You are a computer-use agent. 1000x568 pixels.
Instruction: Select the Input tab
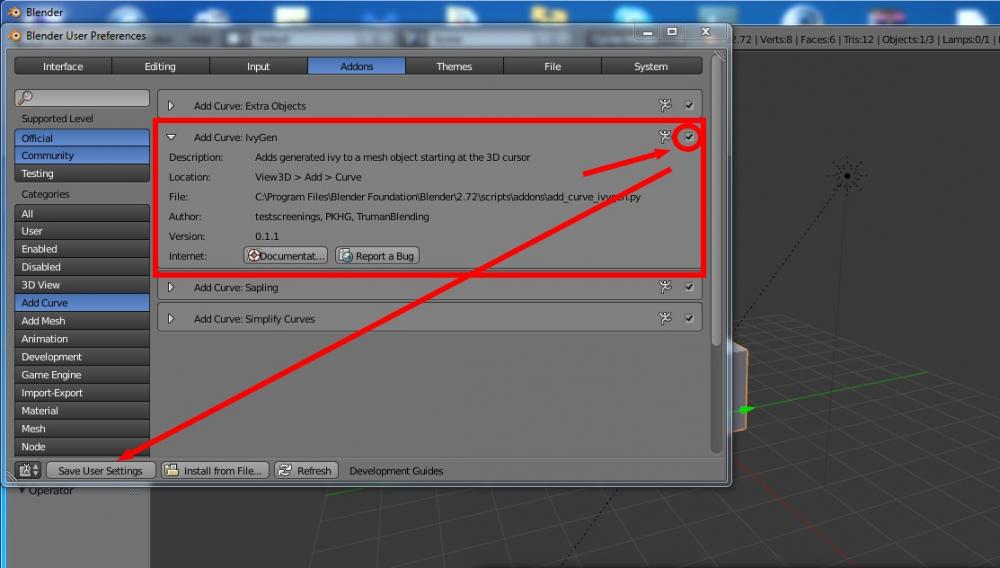tap(258, 66)
